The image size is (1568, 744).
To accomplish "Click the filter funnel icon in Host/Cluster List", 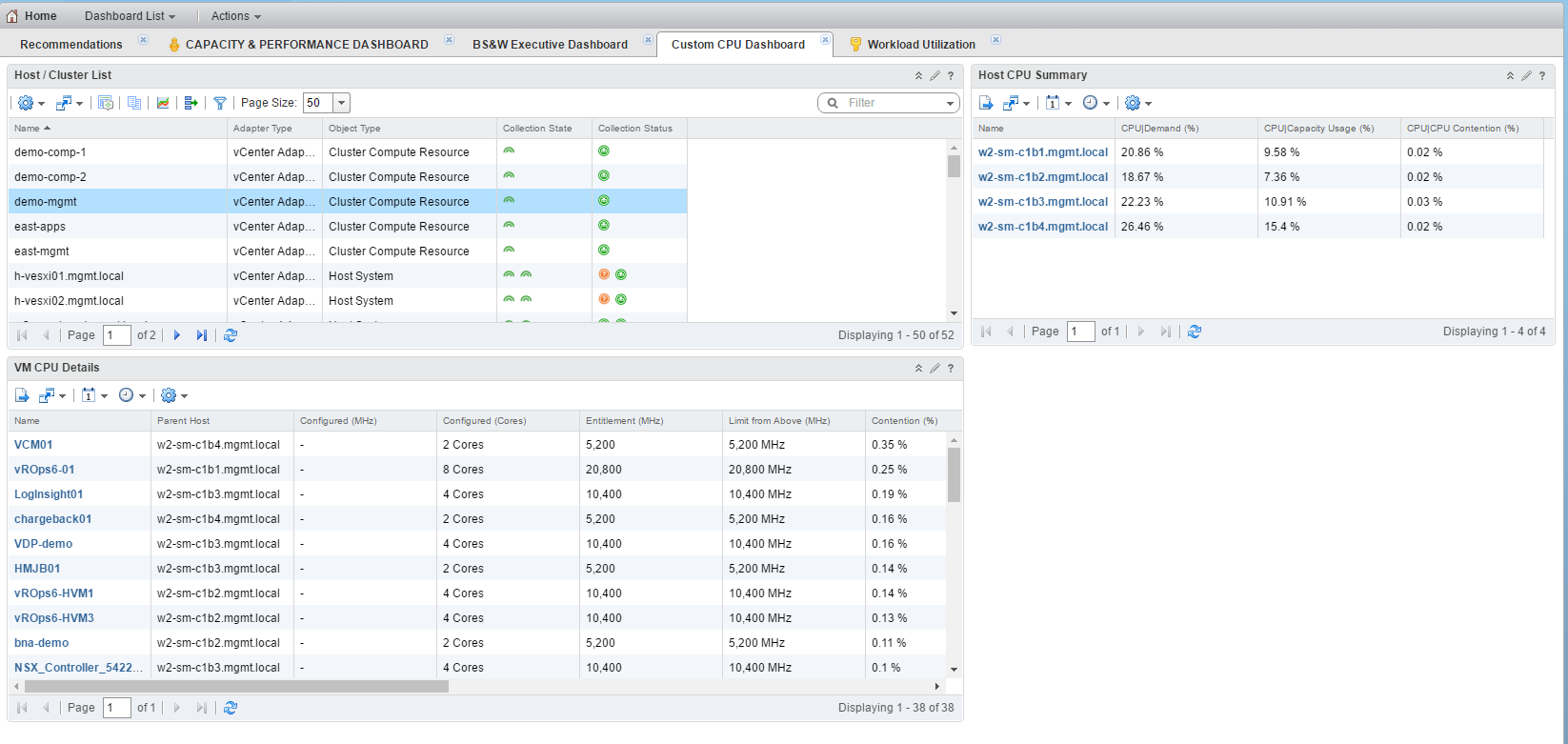I will coord(220,103).
